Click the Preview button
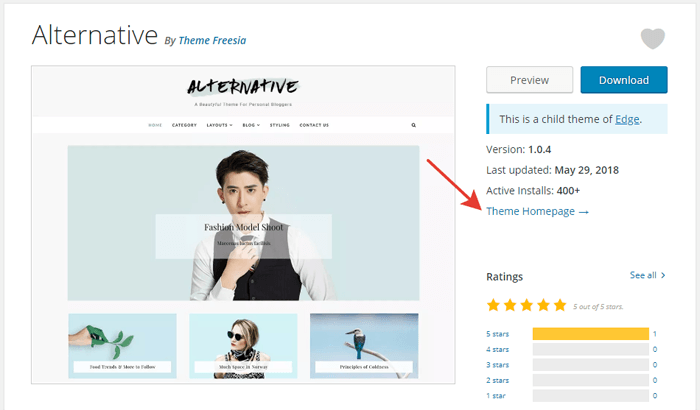Viewport: 700px width, 410px height. (529, 80)
